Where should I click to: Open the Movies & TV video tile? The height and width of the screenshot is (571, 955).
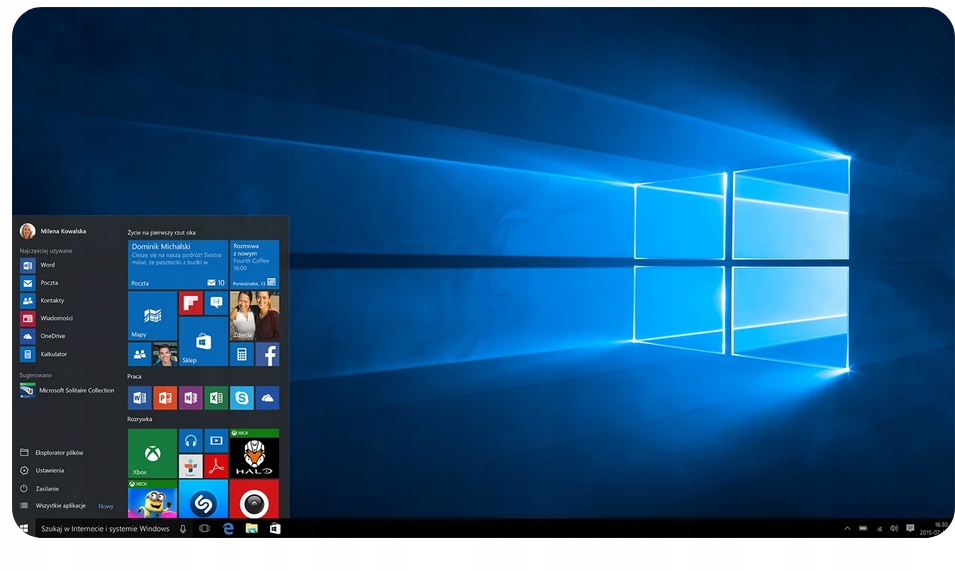pyautogui.click(x=216, y=441)
